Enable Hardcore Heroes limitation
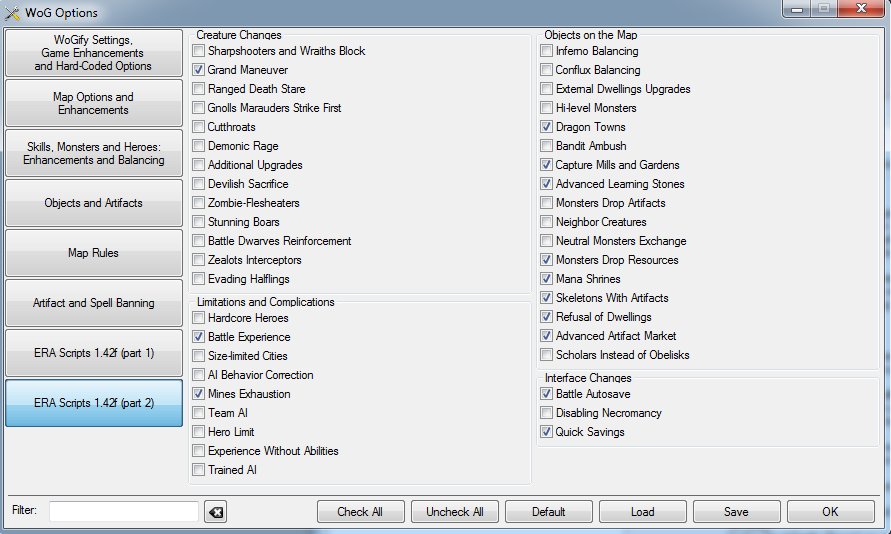The height and width of the screenshot is (534, 891). click(x=198, y=318)
